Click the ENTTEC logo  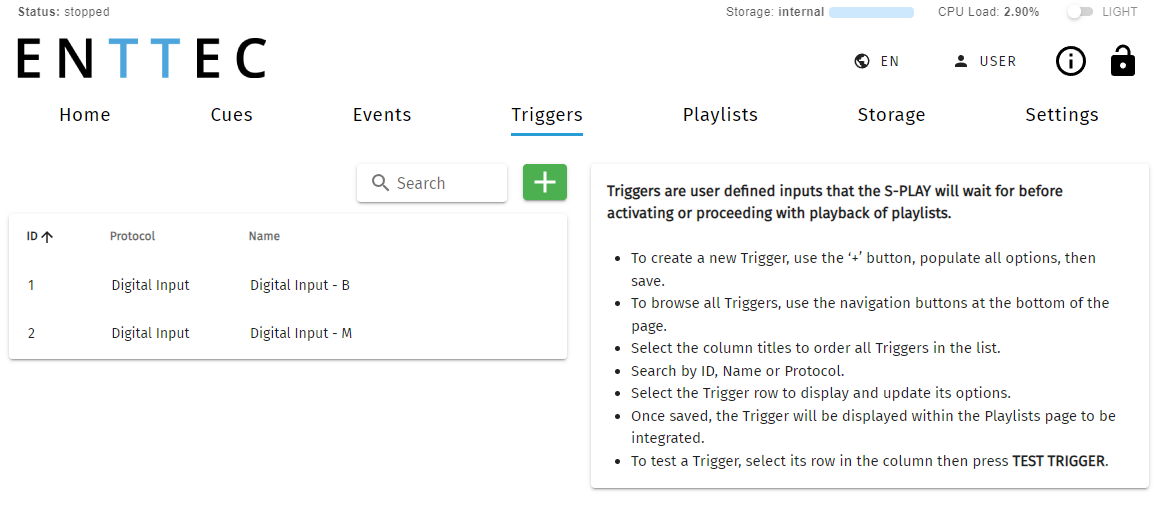141,59
